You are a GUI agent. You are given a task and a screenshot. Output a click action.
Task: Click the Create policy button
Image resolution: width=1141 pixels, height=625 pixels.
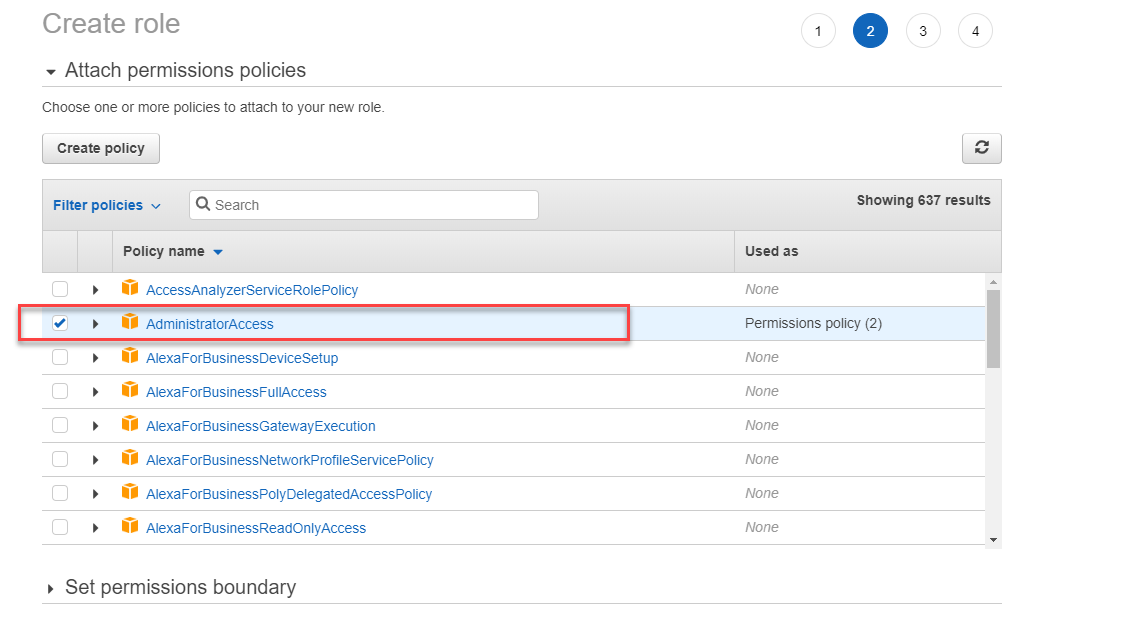coord(101,148)
